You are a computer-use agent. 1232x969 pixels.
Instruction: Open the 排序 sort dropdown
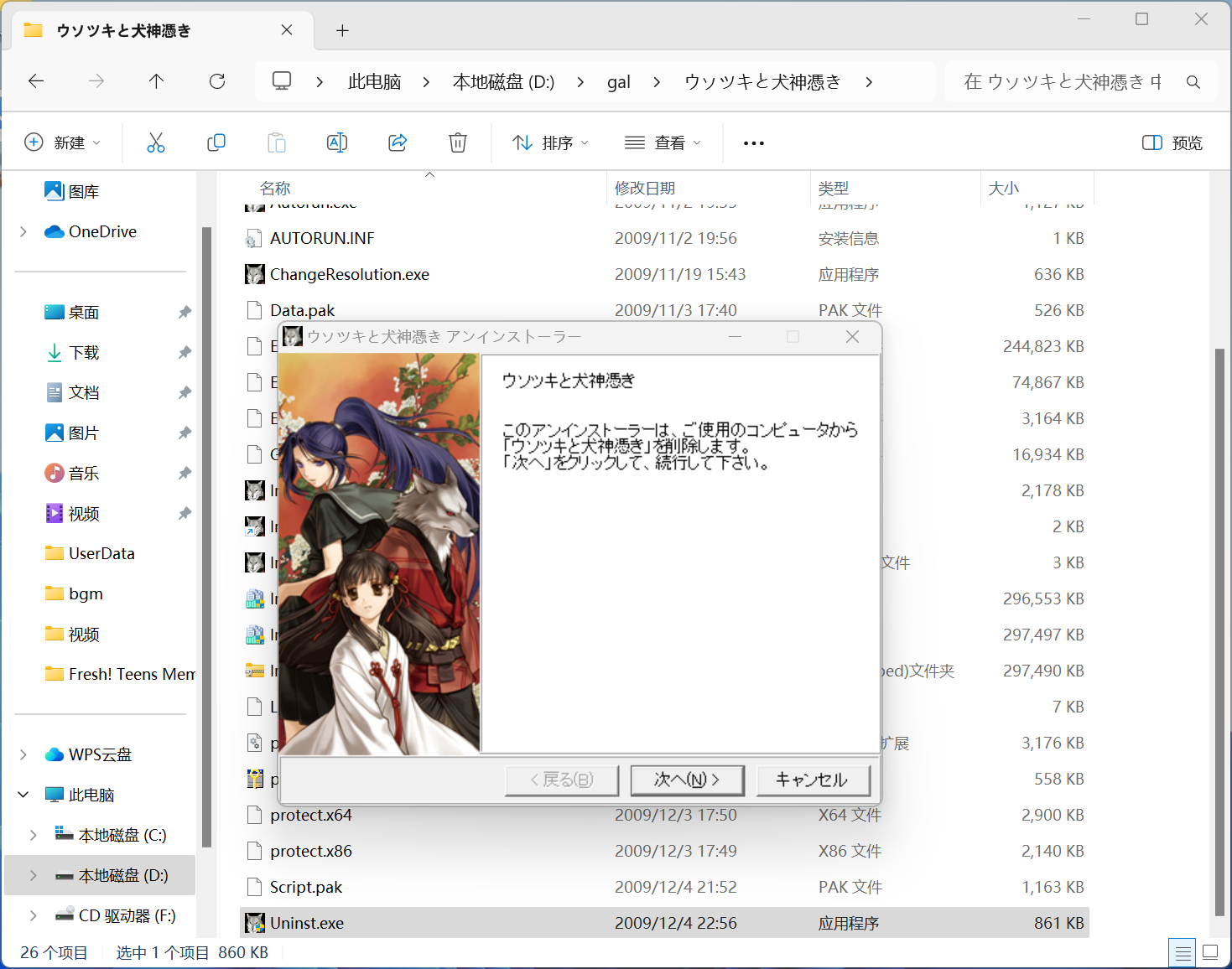(x=551, y=142)
